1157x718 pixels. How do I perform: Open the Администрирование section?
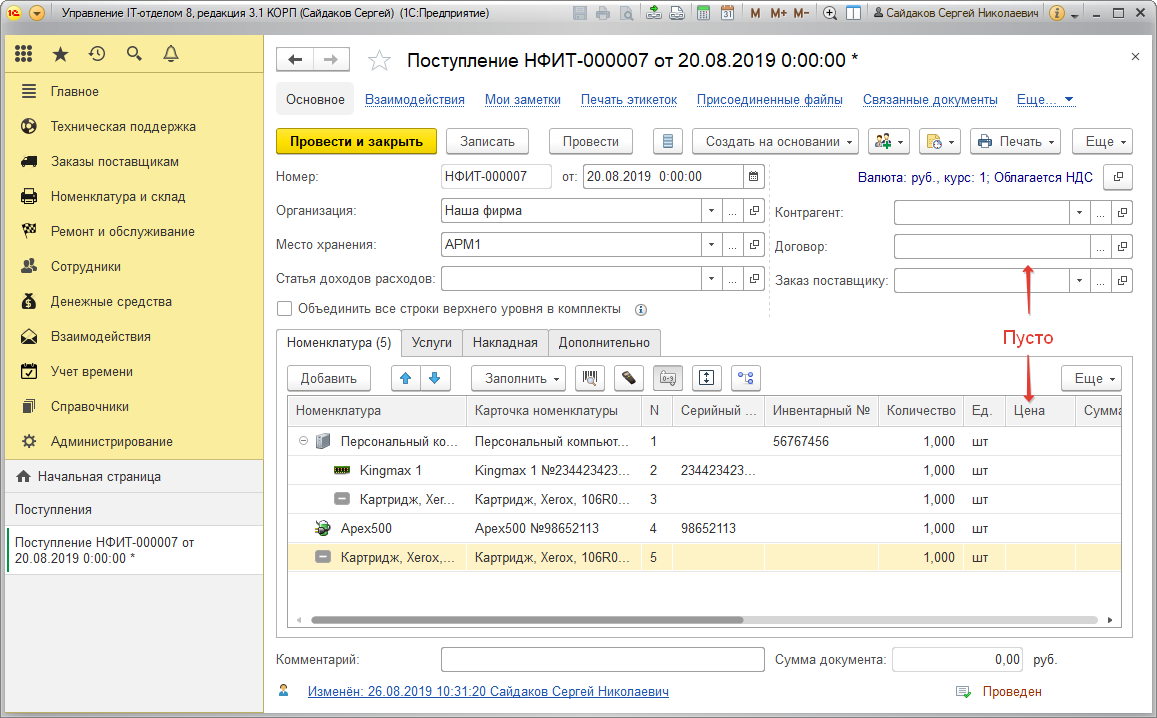point(111,441)
